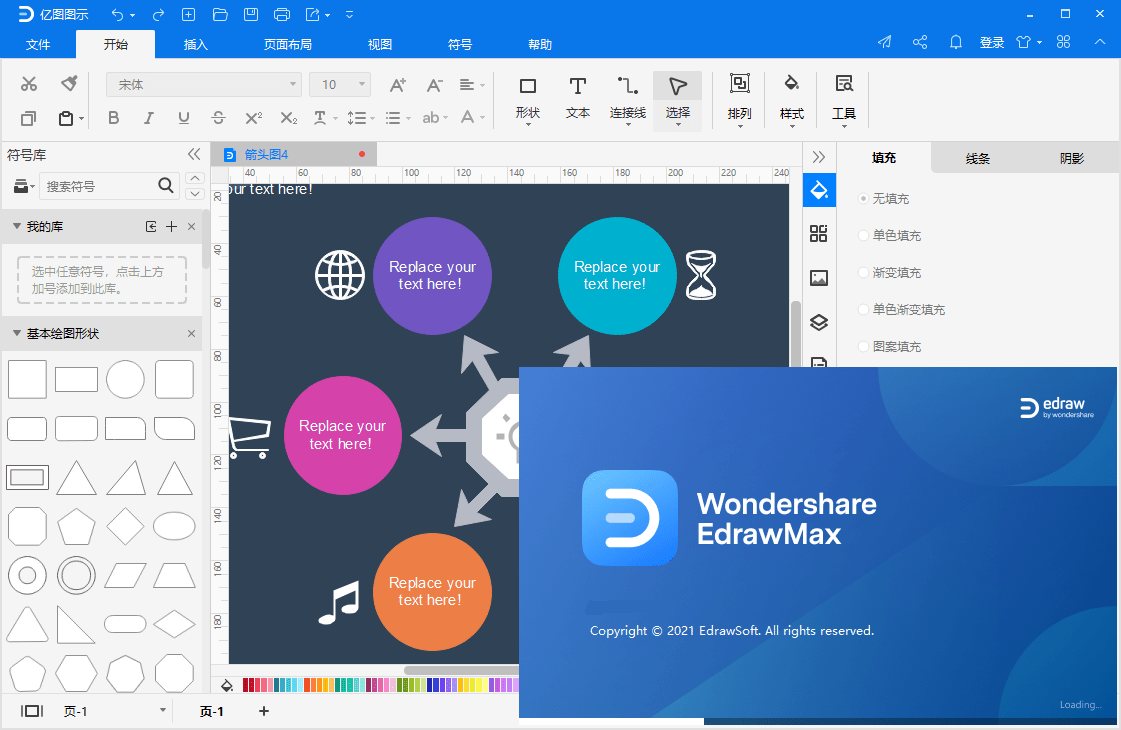1121x730 pixels.
Task: Open the 文件 menu
Action: click(38, 44)
